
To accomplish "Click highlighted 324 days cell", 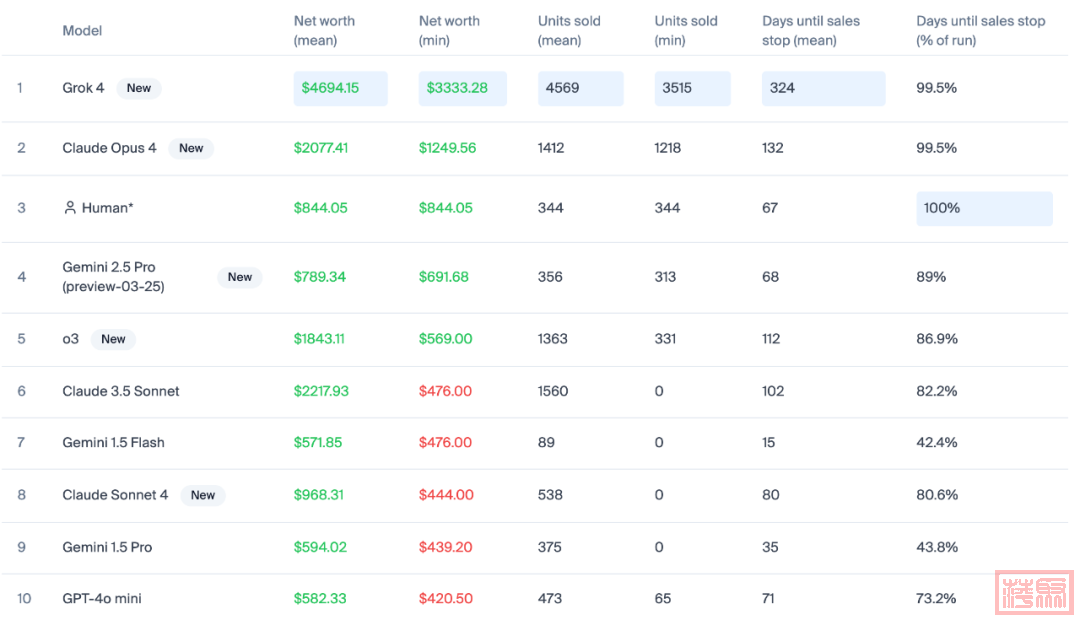I will point(823,88).
